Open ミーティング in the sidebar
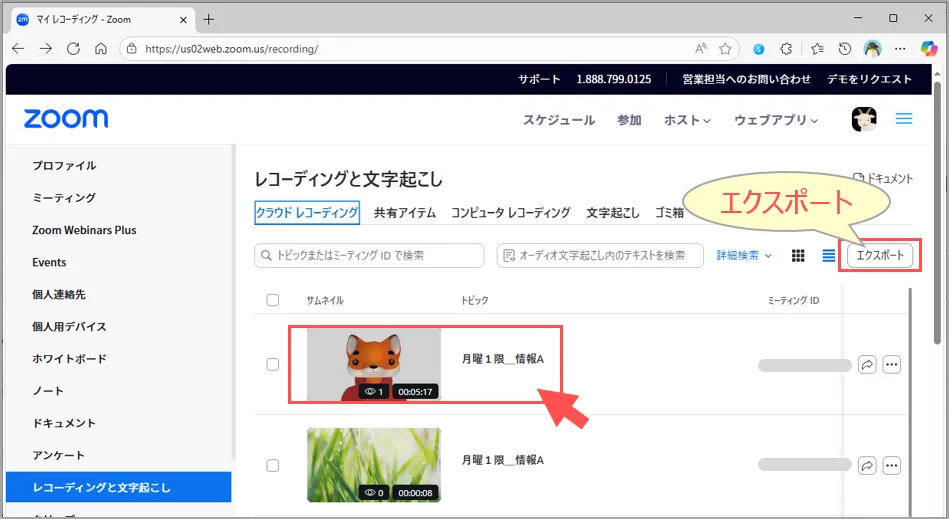This screenshot has height=519, width=949. click(64, 198)
